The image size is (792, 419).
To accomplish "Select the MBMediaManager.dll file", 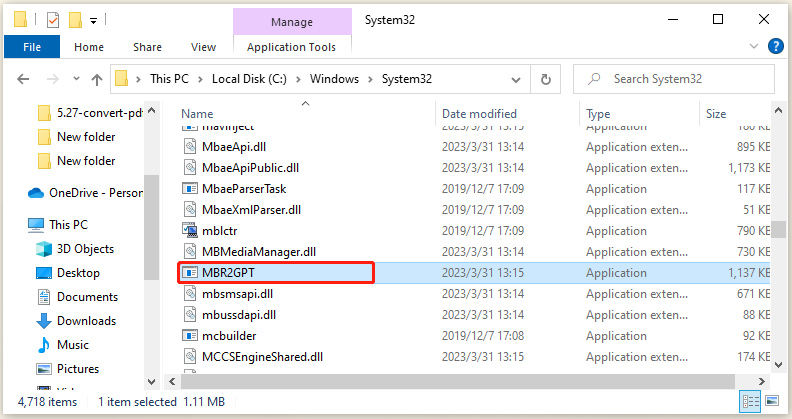I will click(259, 252).
